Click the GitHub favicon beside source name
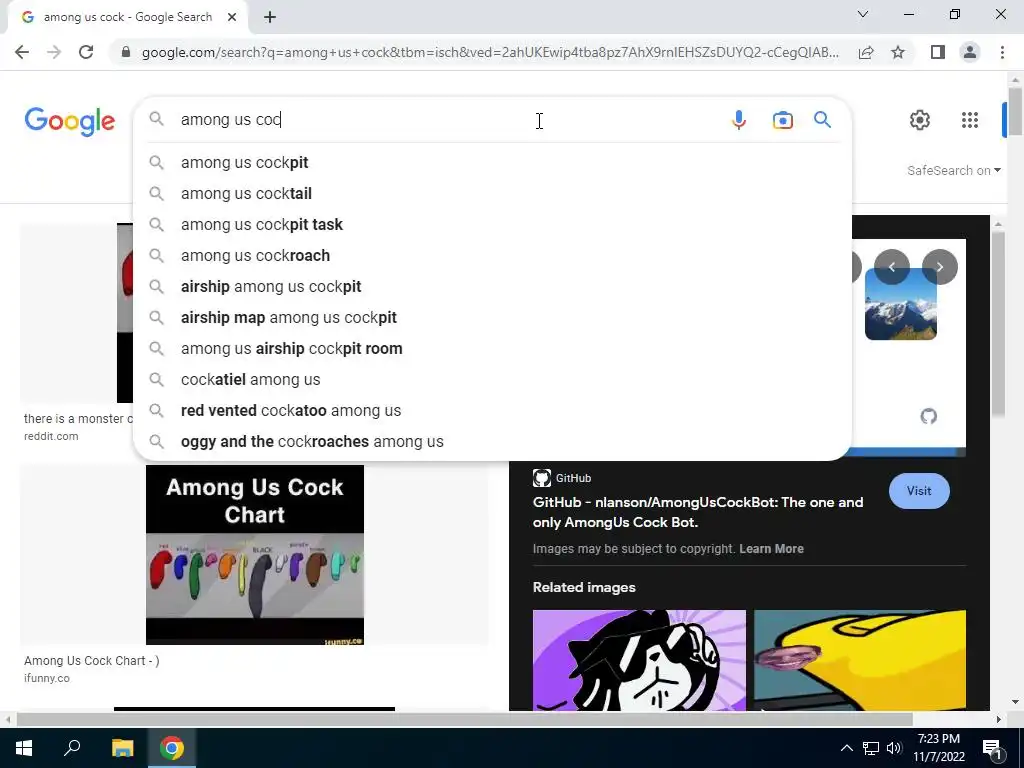The image size is (1024, 768). (x=541, y=478)
